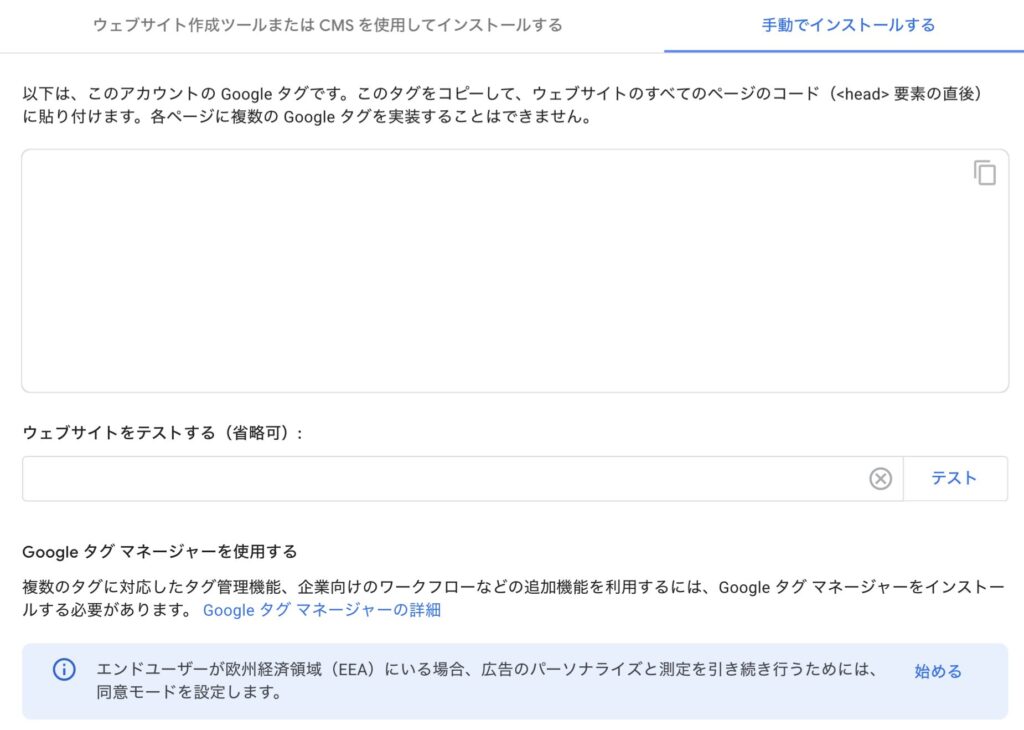This screenshot has width=1024, height=730.
Task: Click the EEA consent mode banner text
Action: point(486,680)
